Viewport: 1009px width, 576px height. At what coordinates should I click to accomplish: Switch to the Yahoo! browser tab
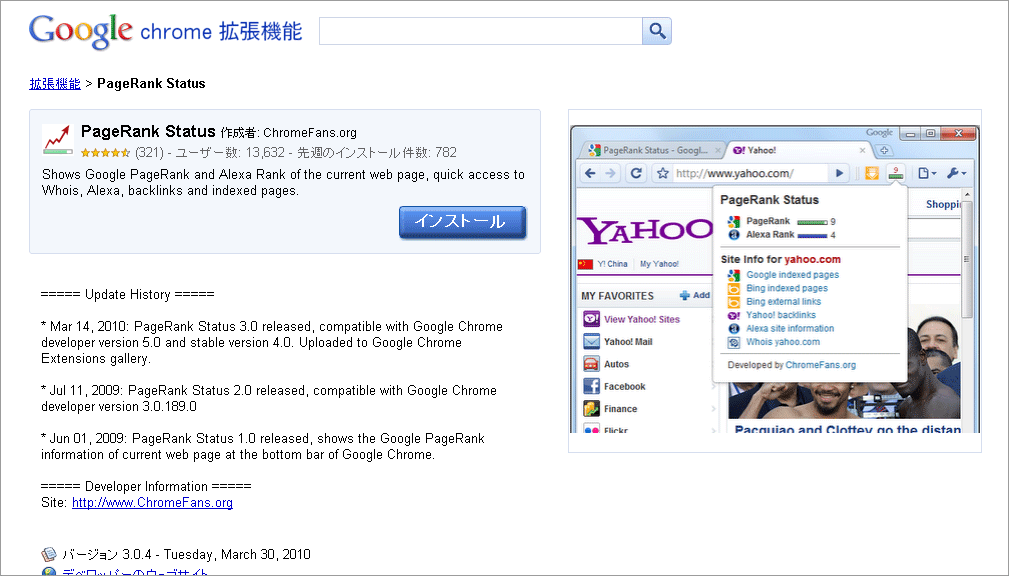tap(800, 150)
